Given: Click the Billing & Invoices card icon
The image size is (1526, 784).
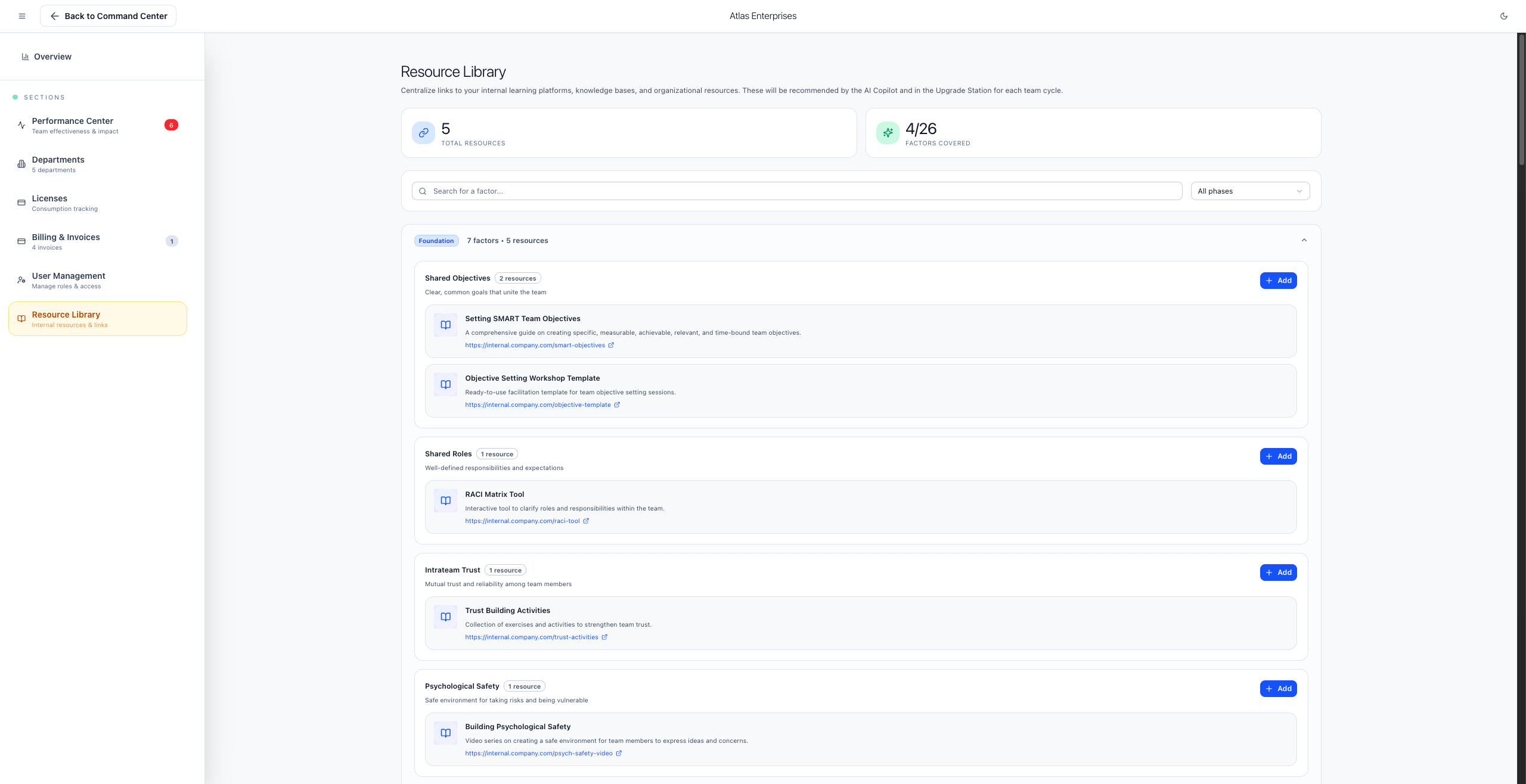Looking at the screenshot, I should 21,241.
